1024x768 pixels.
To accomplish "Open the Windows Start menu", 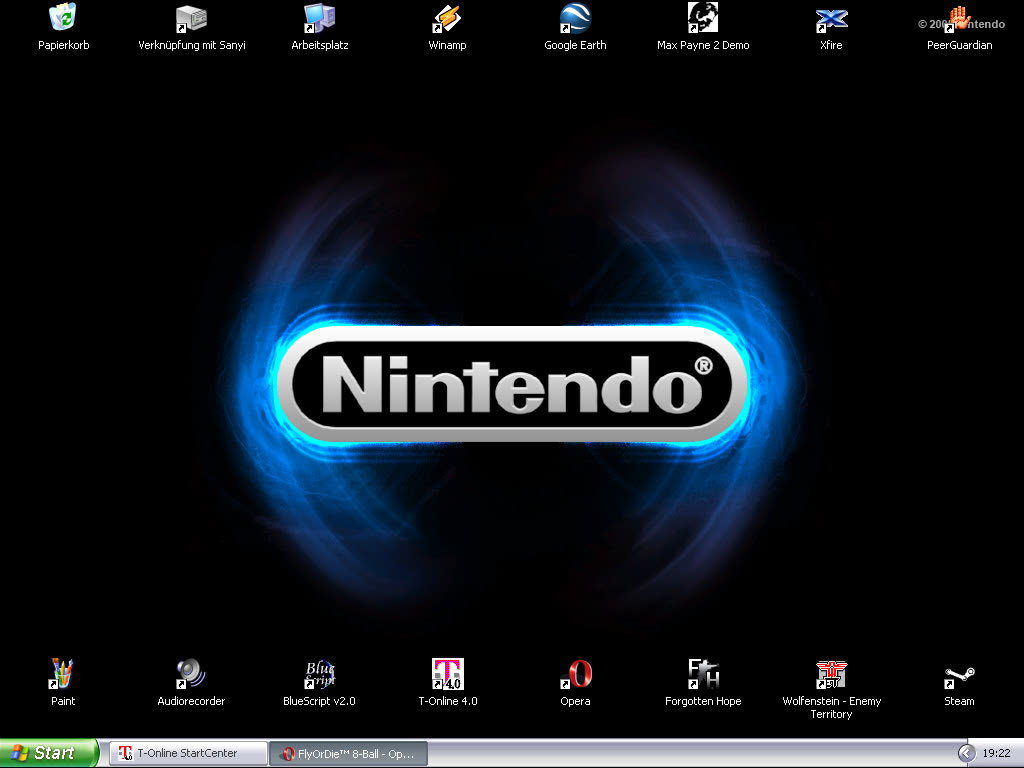I will pyautogui.click(x=48, y=753).
